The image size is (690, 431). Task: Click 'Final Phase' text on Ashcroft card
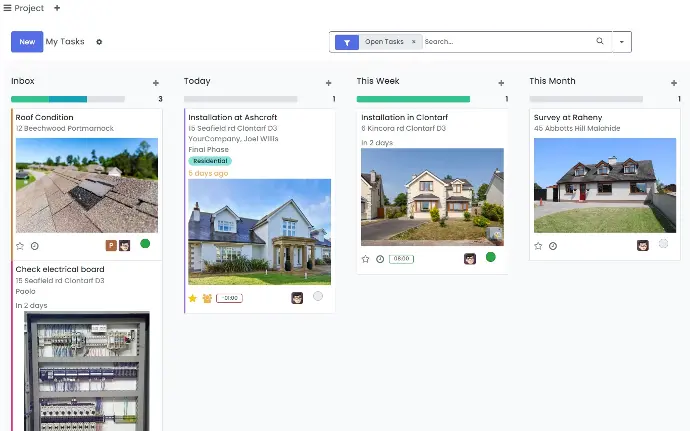click(x=209, y=150)
